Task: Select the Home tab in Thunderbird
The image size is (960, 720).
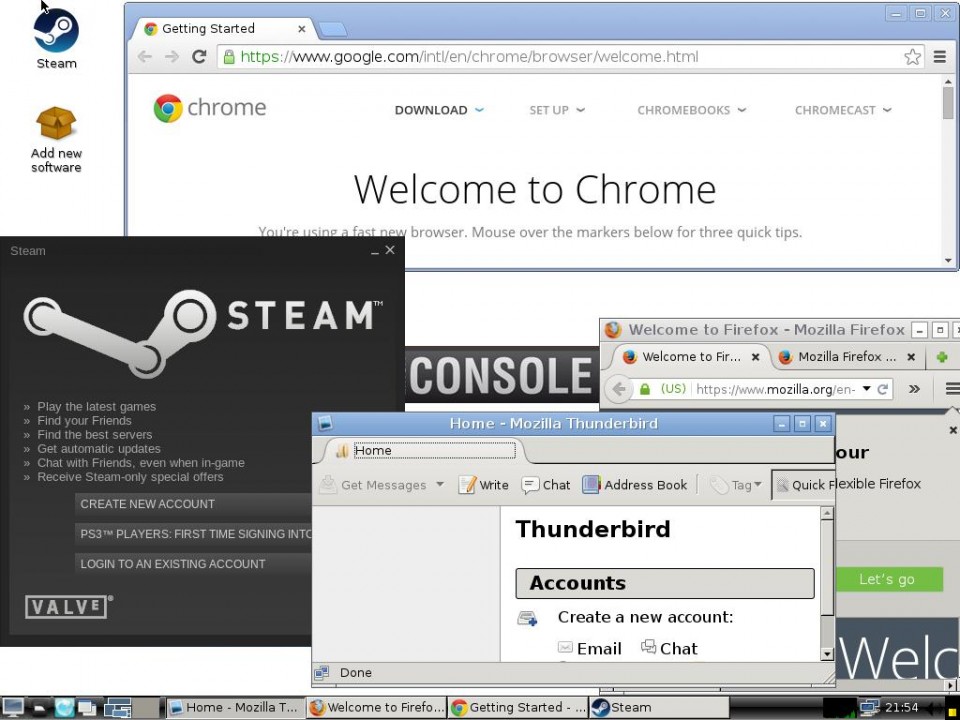Action: click(x=422, y=451)
